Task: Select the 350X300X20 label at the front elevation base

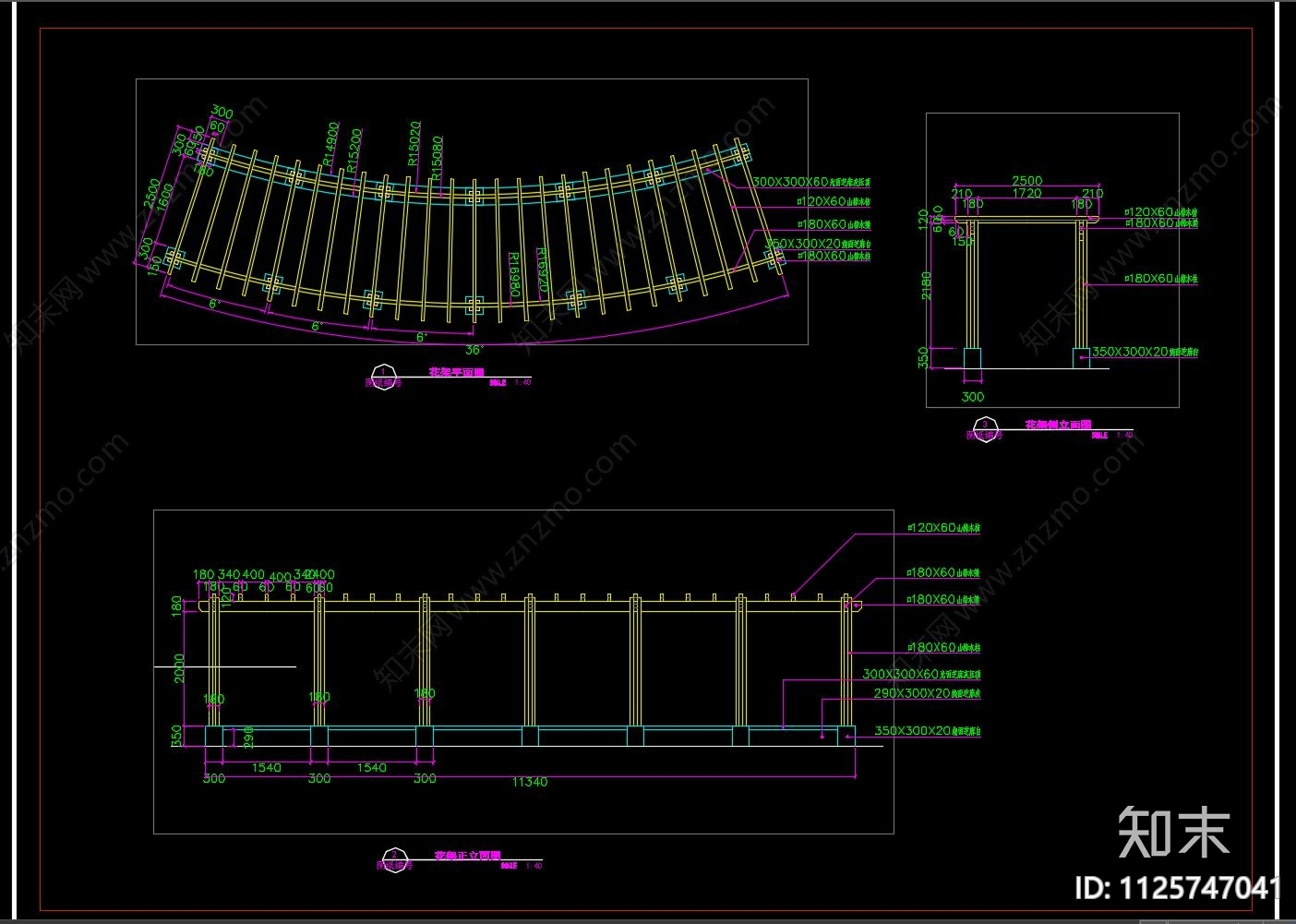Action: tap(928, 730)
